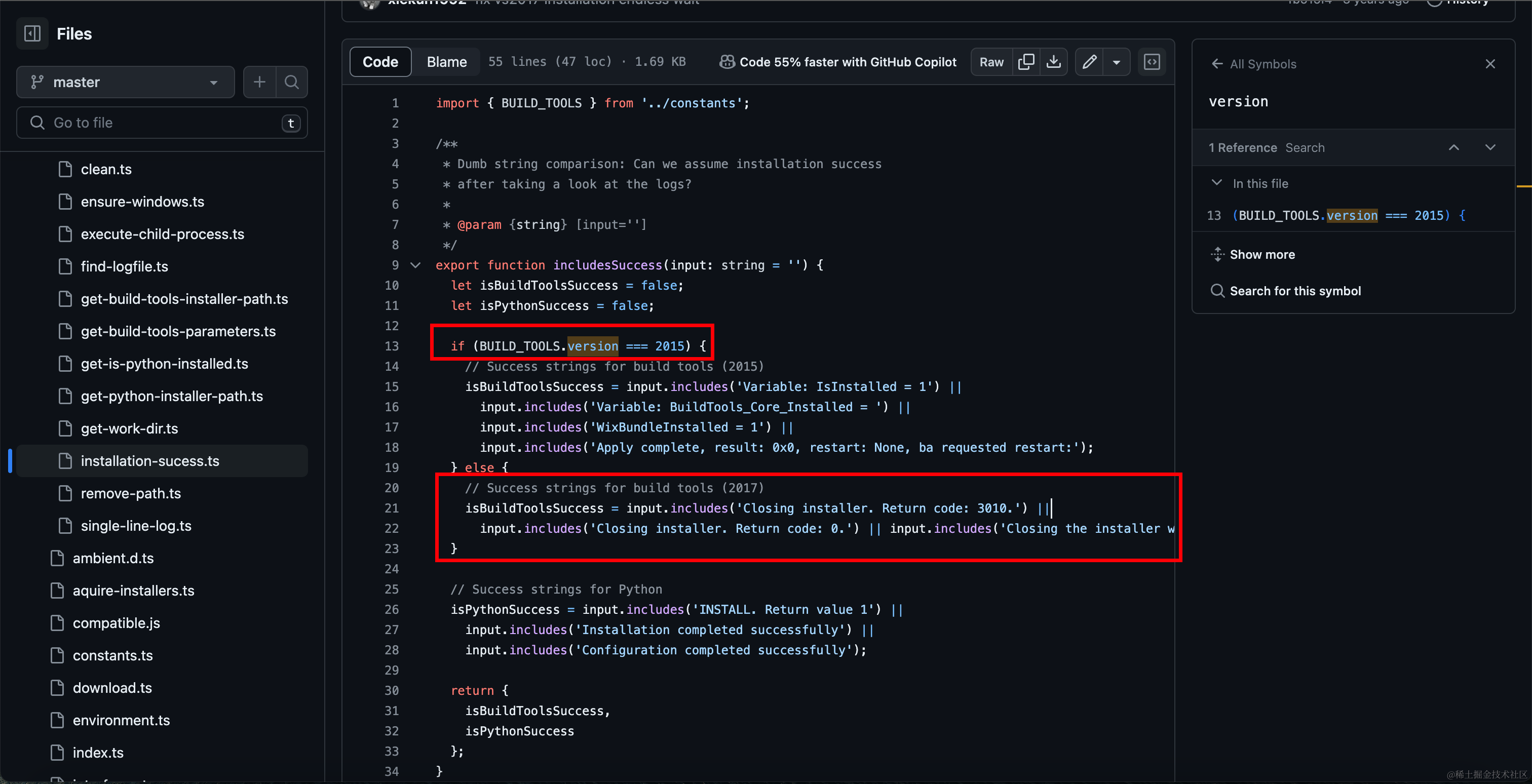Screen dimensions: 1532x784
Task: Jump to line 13 reference result
Action: pyautogui.click(x=1353, y=215)
